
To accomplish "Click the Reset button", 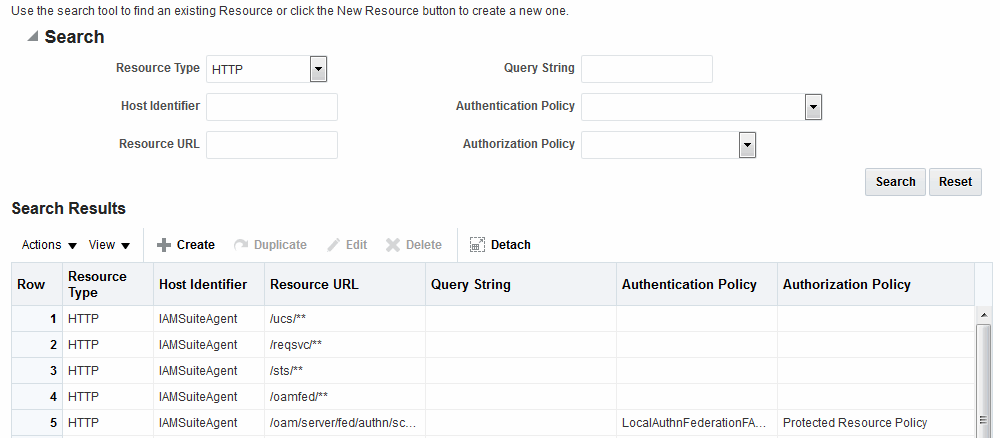I will tap(955, 182).
